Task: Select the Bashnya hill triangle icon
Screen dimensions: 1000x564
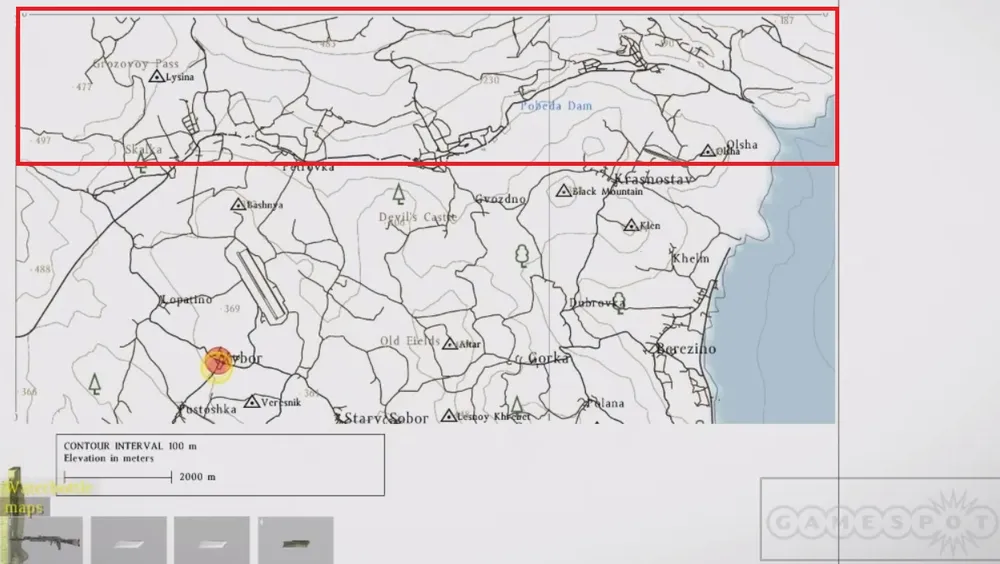Action: point(238,205)
